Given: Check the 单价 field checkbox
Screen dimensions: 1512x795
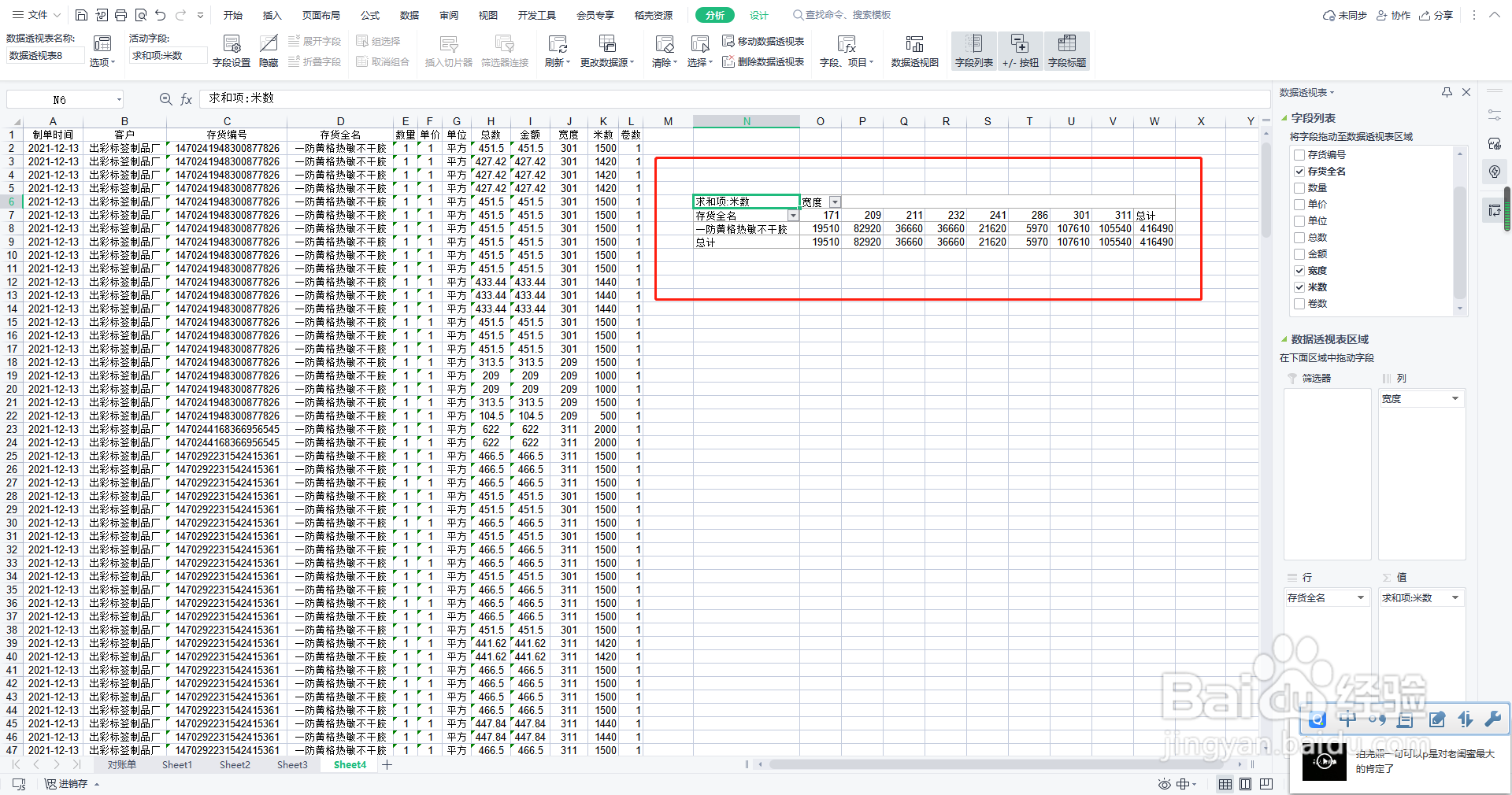Looking at the screenshot, I should [1299, 205].
